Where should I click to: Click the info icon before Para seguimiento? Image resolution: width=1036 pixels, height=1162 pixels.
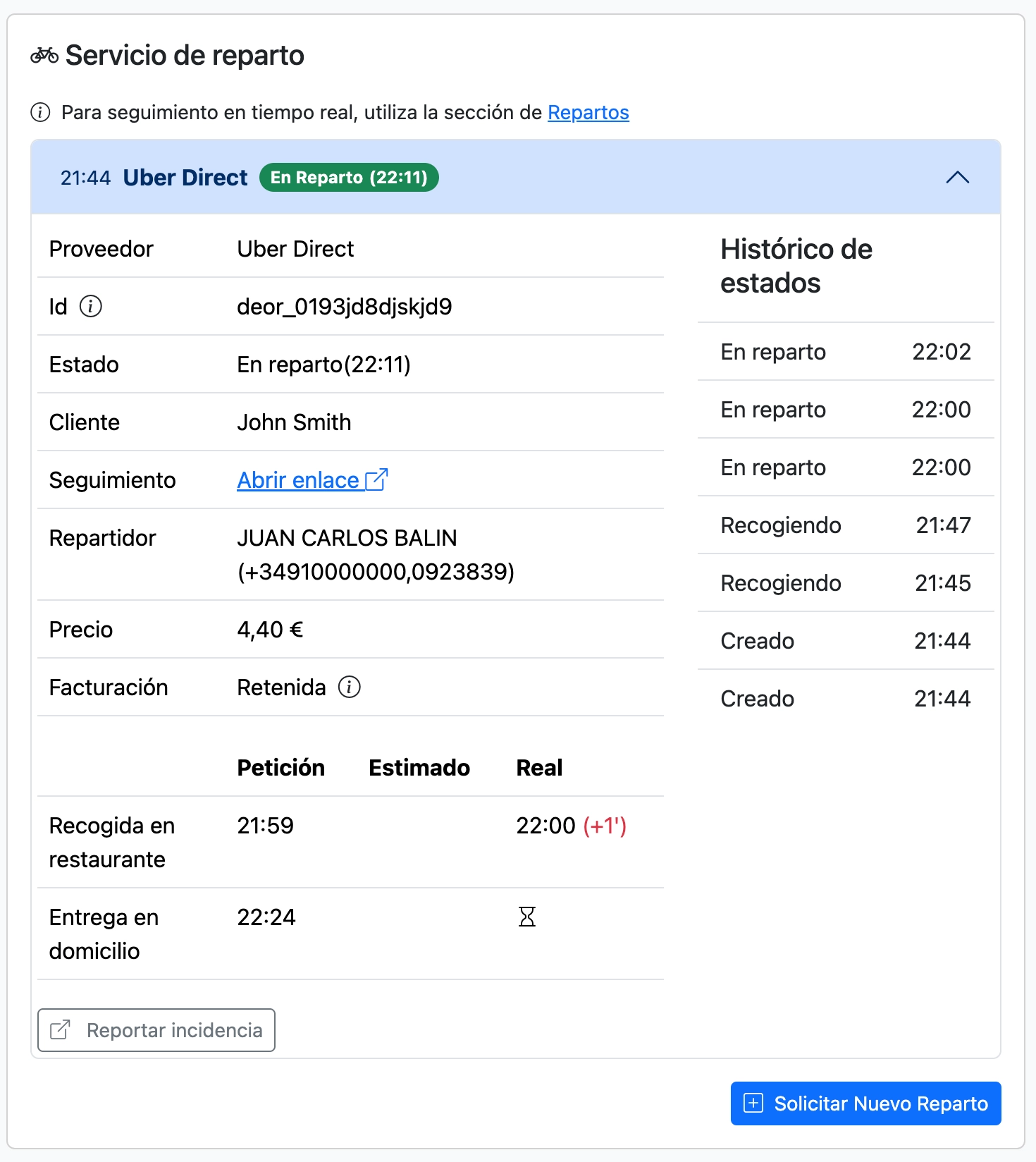pos(40,112)
